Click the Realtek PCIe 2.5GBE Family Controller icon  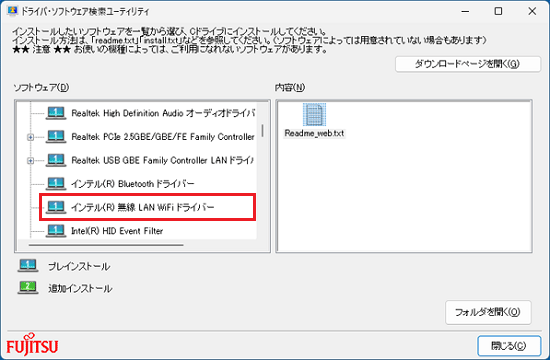[x=56, y=137]
